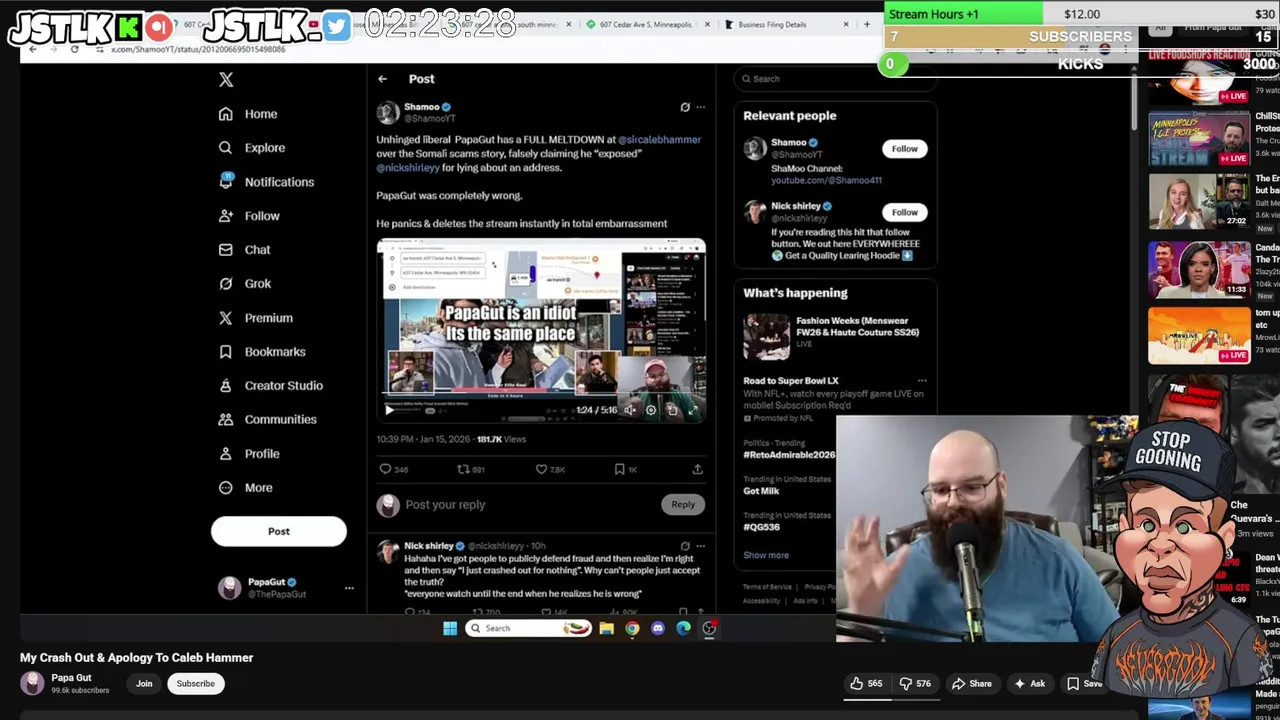Click the Grok icon on Shamoo's post
1280x720 pixels.
pos(685,107)
